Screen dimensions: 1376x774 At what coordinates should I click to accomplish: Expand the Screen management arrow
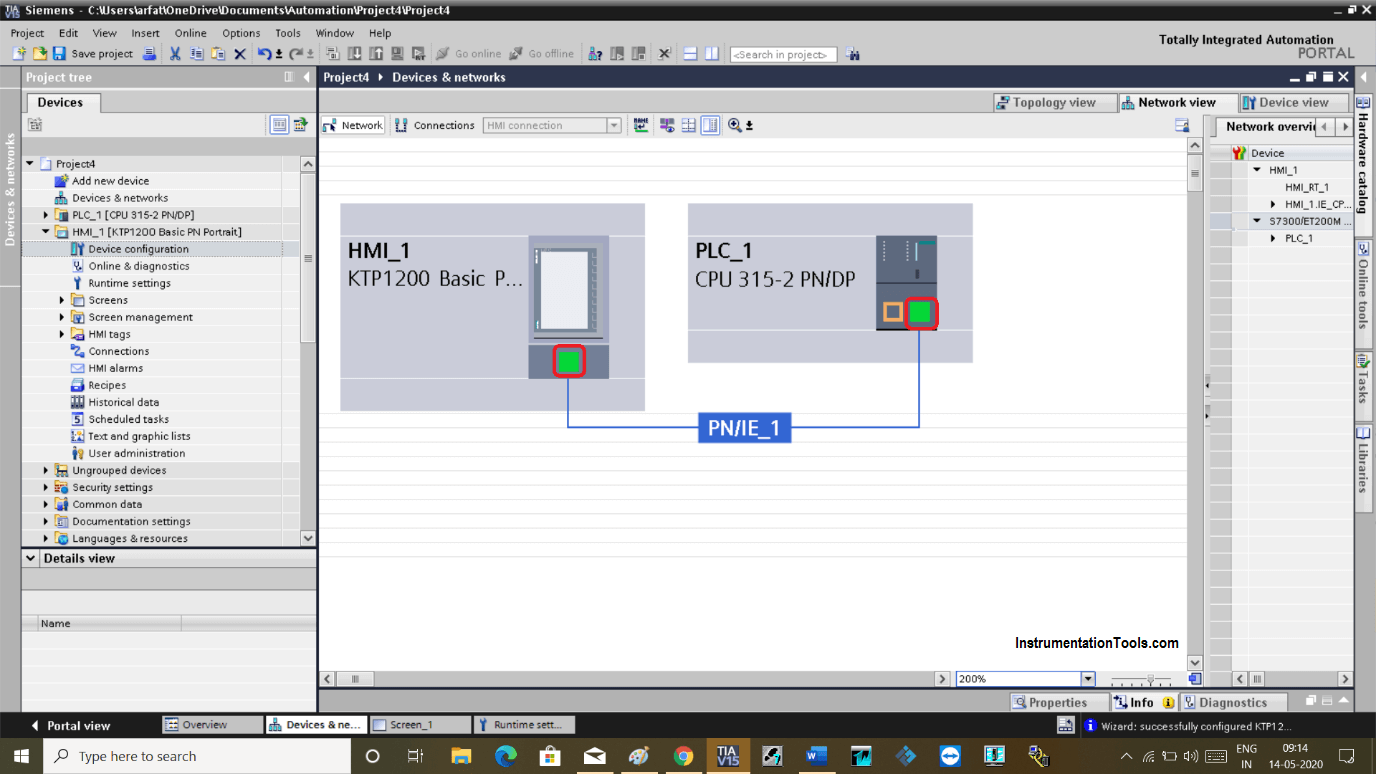point(62,317)
